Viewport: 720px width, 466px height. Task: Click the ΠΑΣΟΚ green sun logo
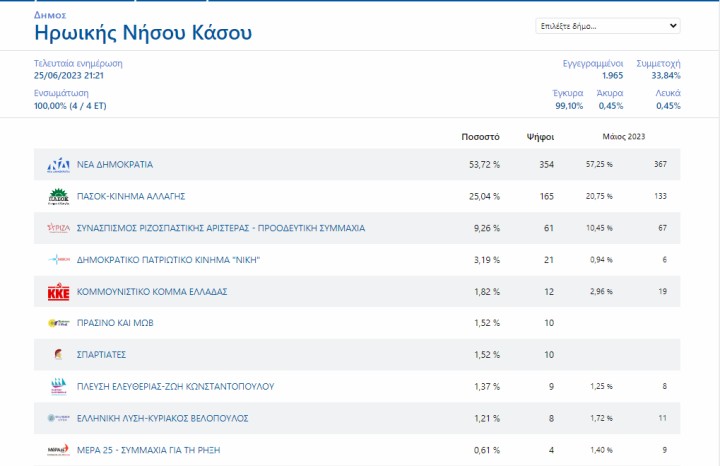[58, 196]
